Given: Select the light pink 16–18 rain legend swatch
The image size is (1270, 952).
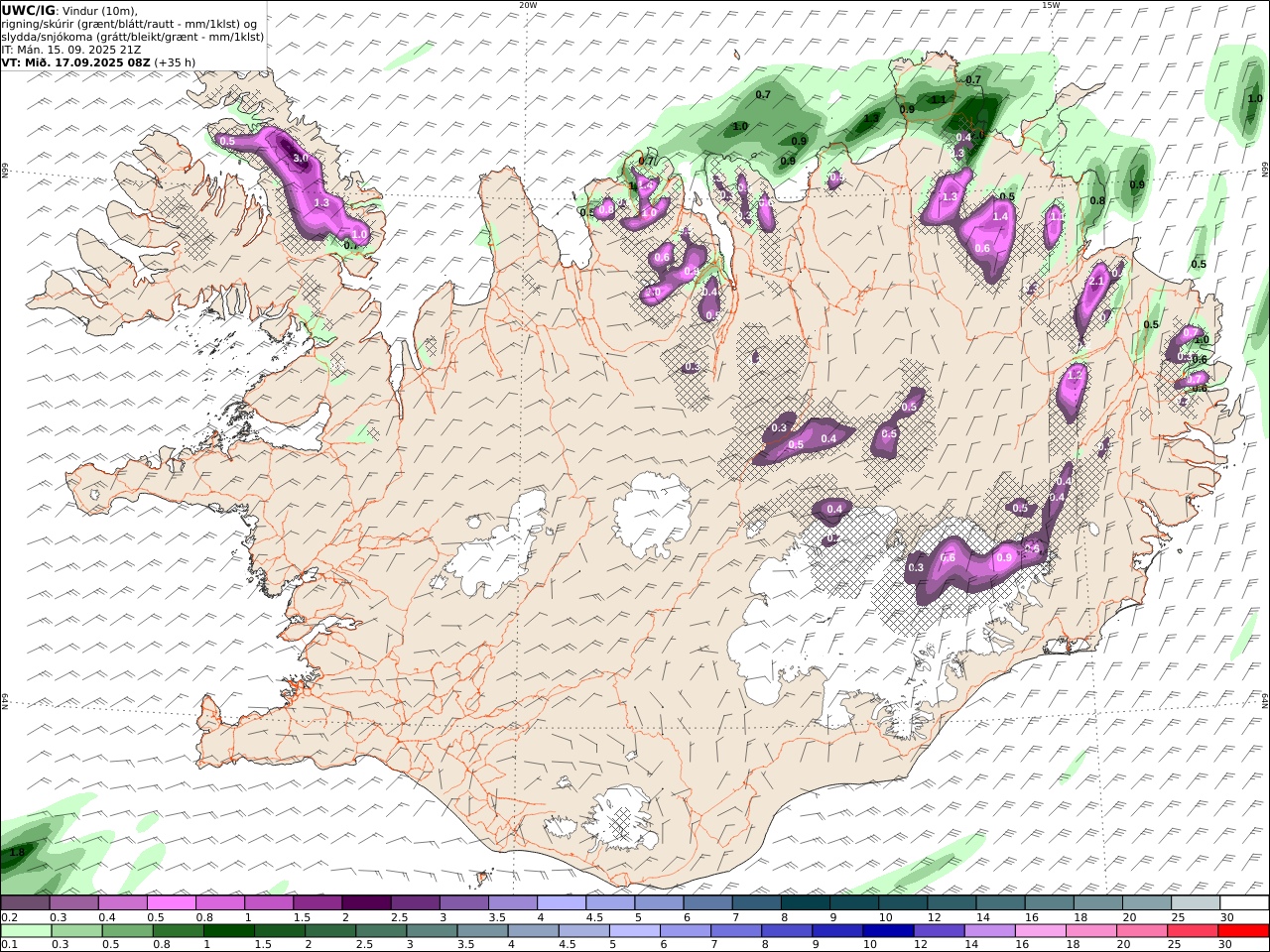Looking at the screenshot, I should pyautogui.click(x=1040, y=930).
